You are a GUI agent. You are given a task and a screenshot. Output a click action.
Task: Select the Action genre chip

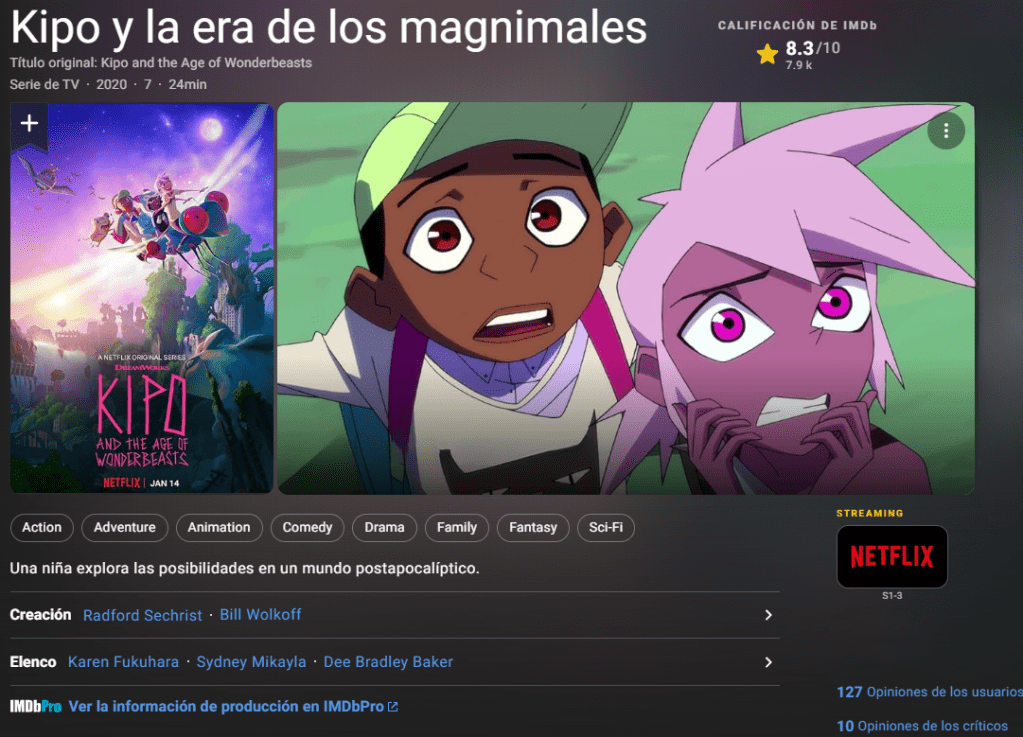[42, 528]
